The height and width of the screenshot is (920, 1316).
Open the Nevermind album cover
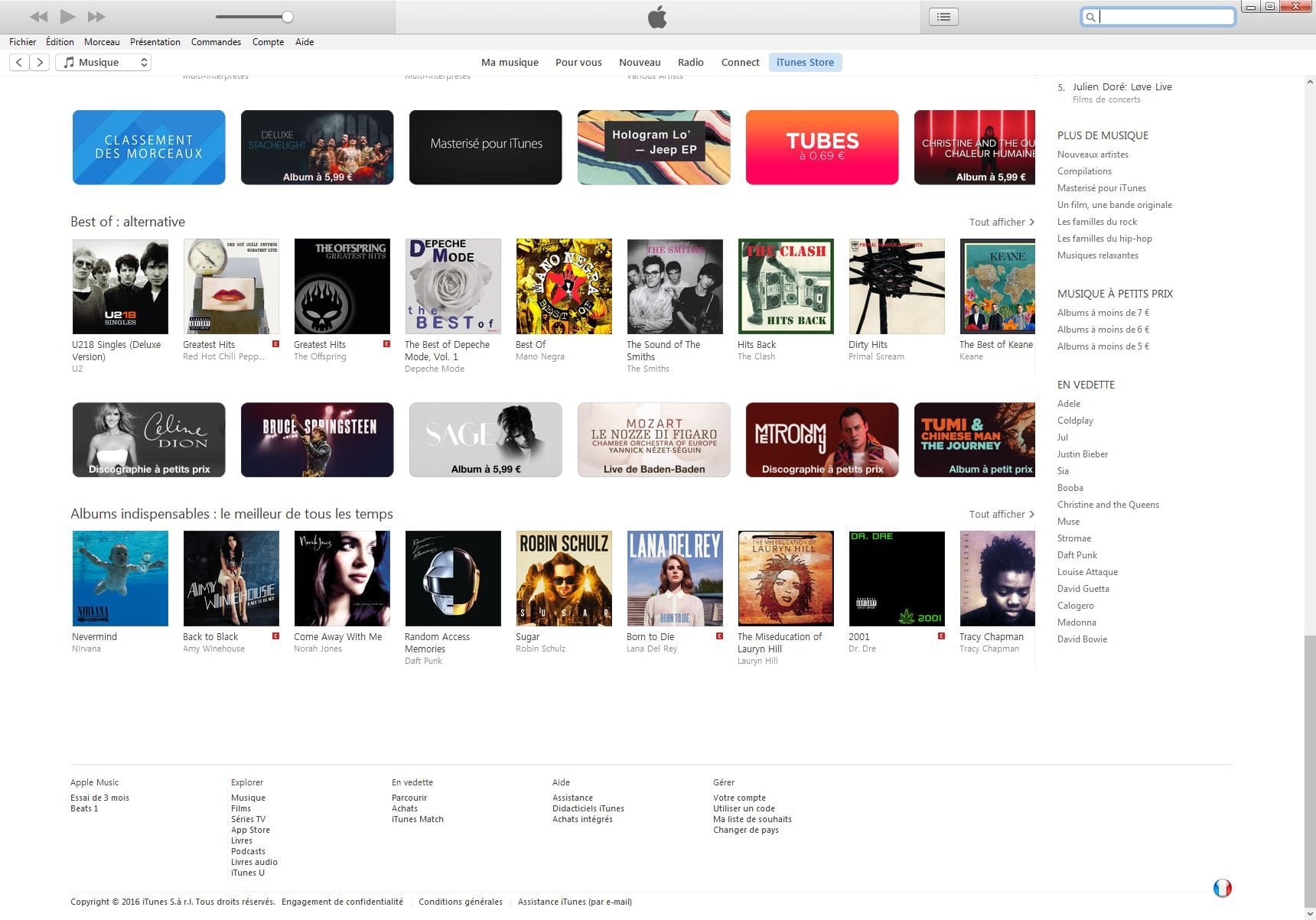[120, 578]
